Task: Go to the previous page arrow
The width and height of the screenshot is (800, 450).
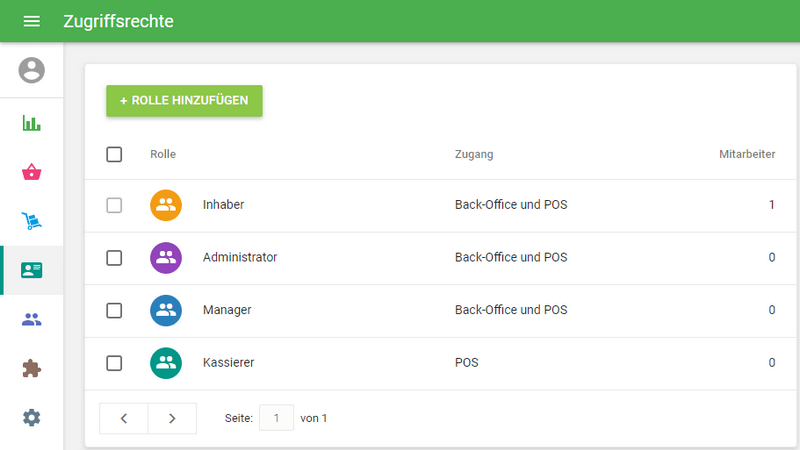Action: tap(124, 418)
